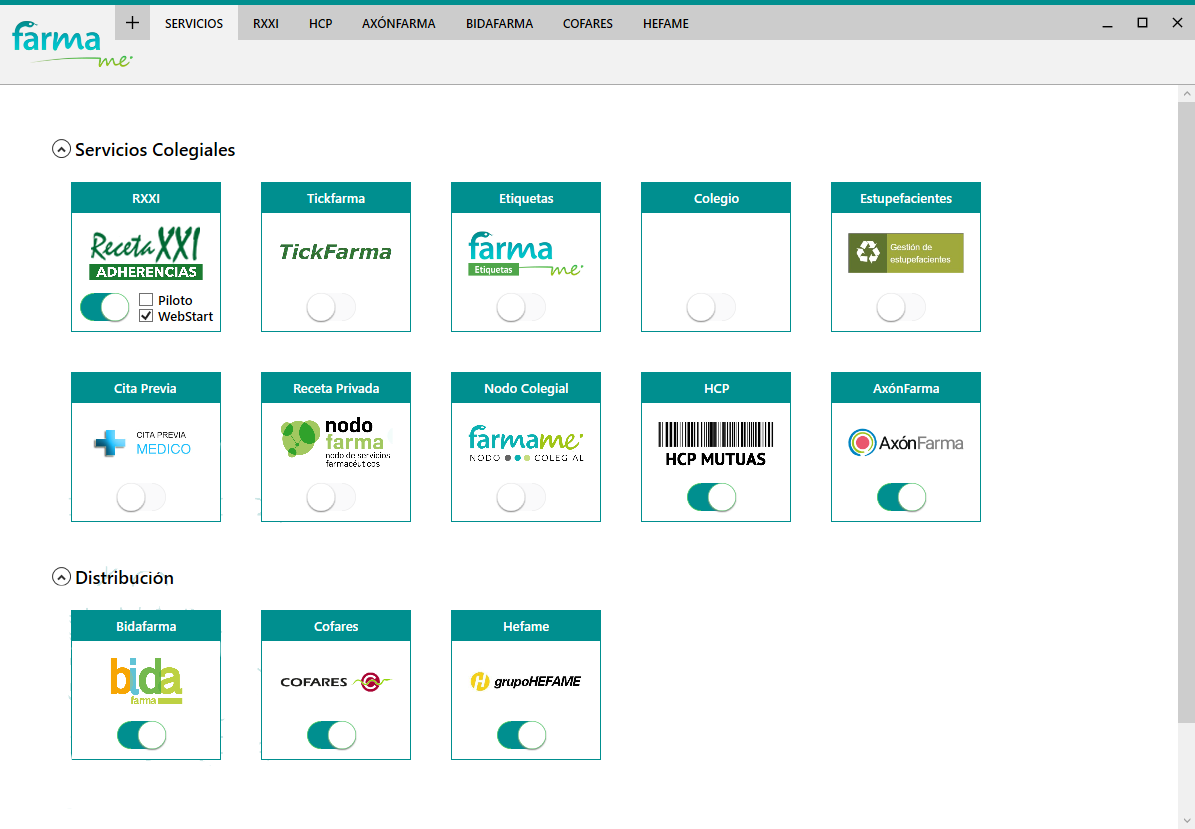
Task: Switch to the AXÓNFARMA tab
Action: click(399, 24)
